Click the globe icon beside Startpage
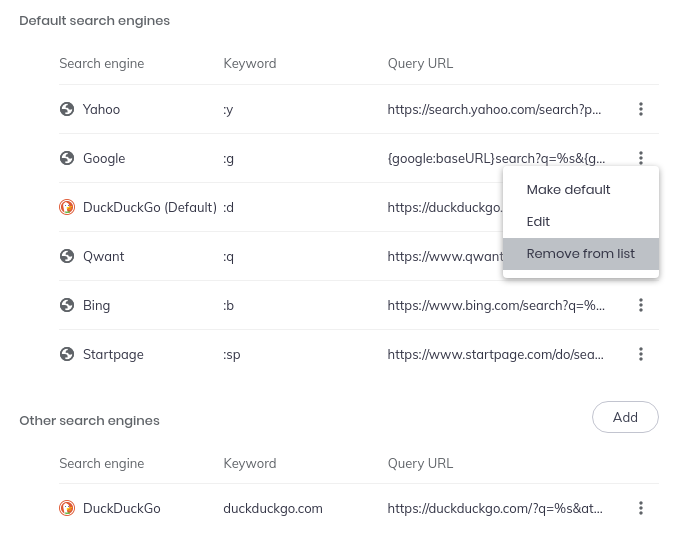 (x=67, y=354)
